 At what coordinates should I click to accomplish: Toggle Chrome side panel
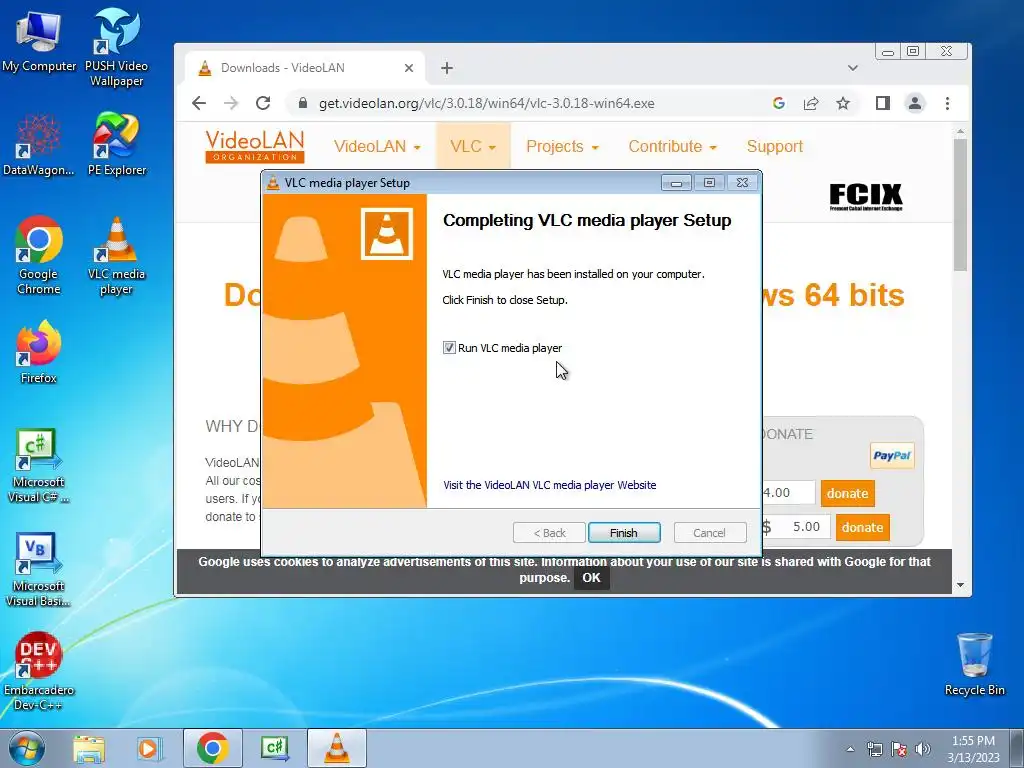[883, 103]
